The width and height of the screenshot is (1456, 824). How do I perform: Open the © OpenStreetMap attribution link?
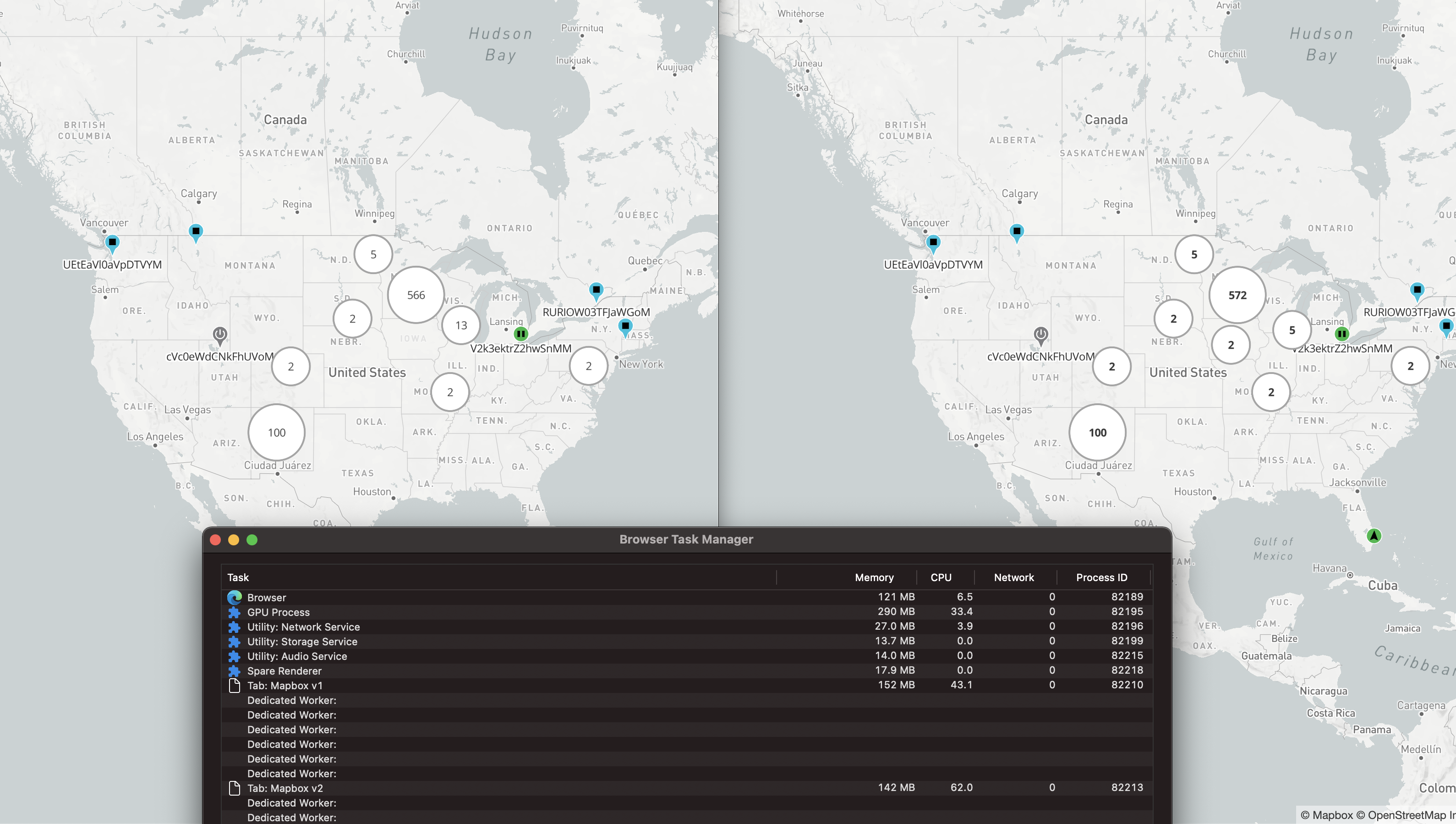(x=1401, y=815)
